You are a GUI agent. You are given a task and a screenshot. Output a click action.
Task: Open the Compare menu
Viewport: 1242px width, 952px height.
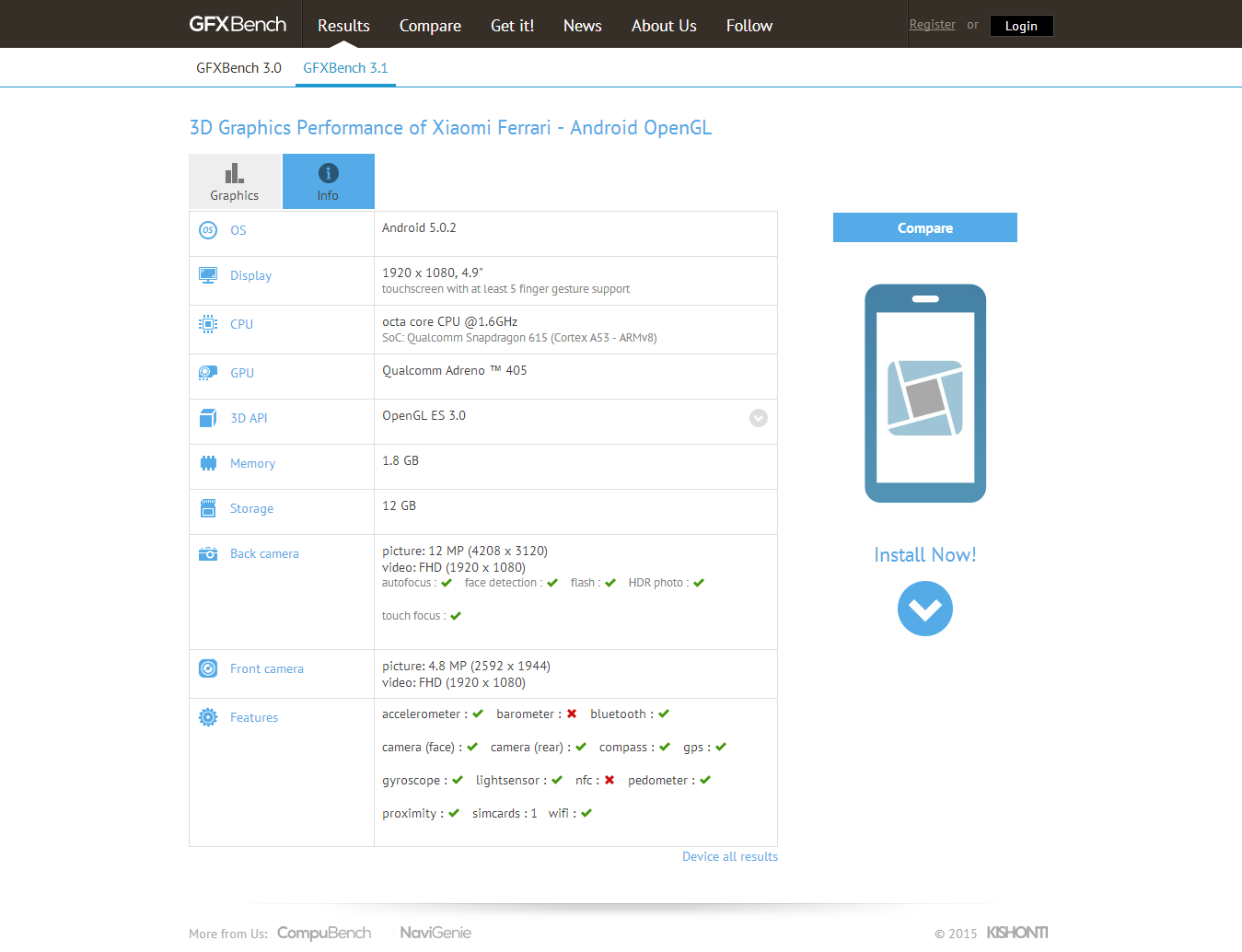coord(430,26)
